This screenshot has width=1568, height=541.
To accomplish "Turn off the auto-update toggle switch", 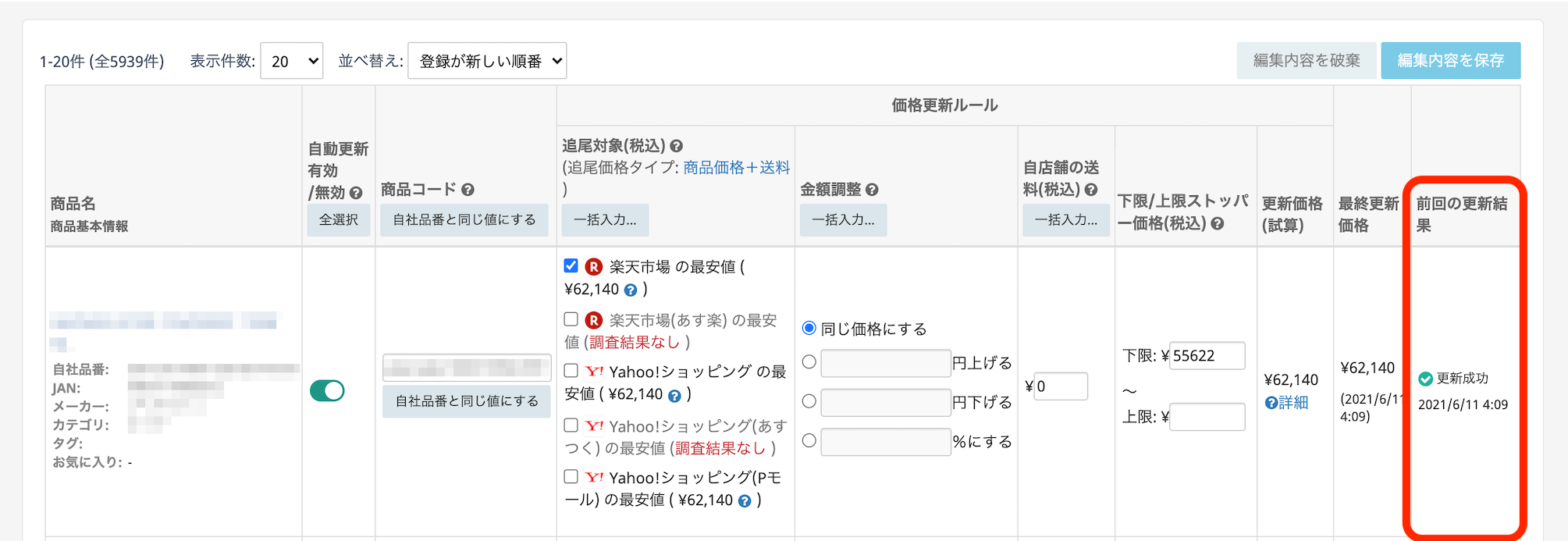I will (327, 390).
